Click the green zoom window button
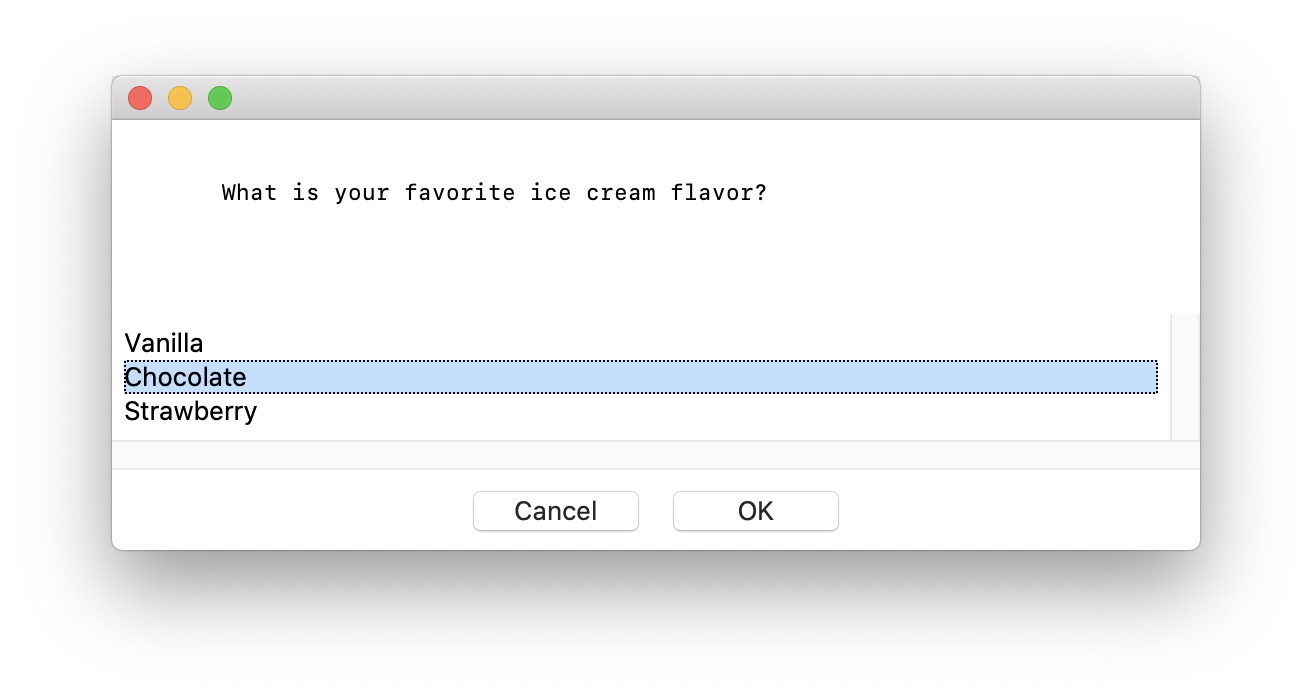The width and height of the screenshot is (1312, 698). 220,98
